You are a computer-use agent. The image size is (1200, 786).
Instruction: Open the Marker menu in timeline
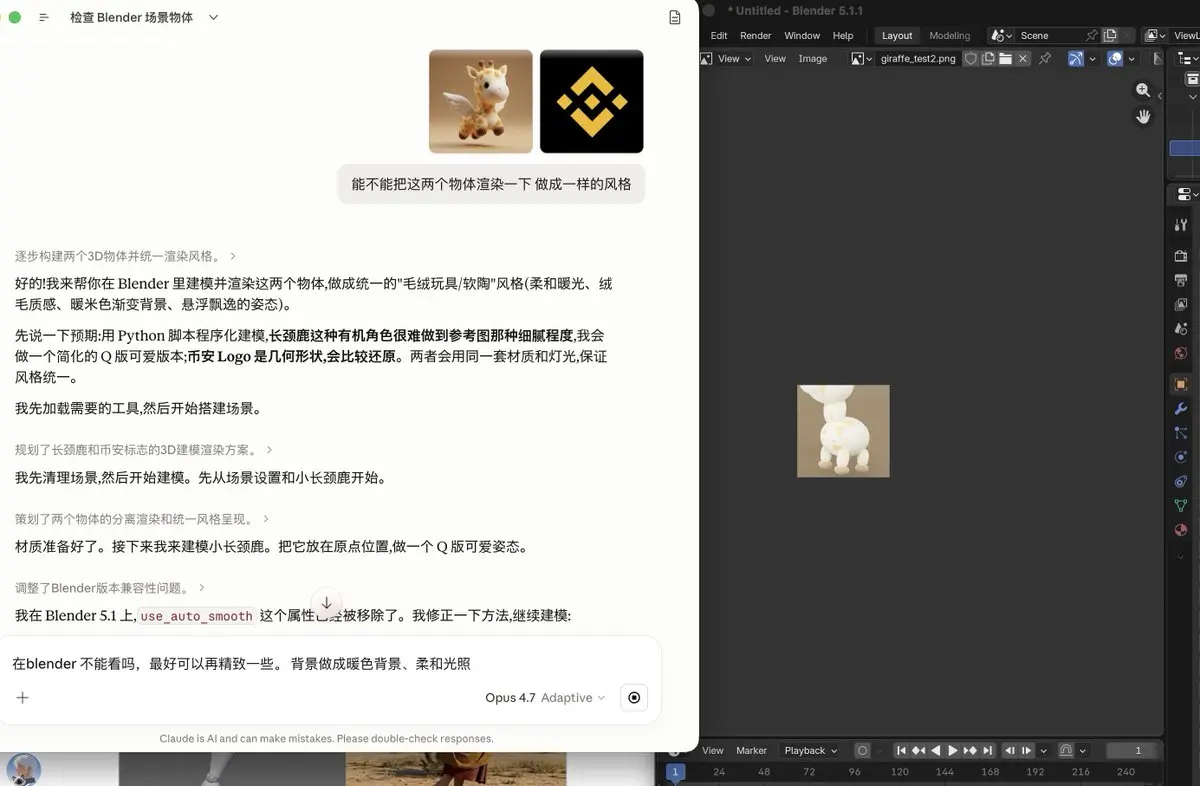(x=751, y=751)
